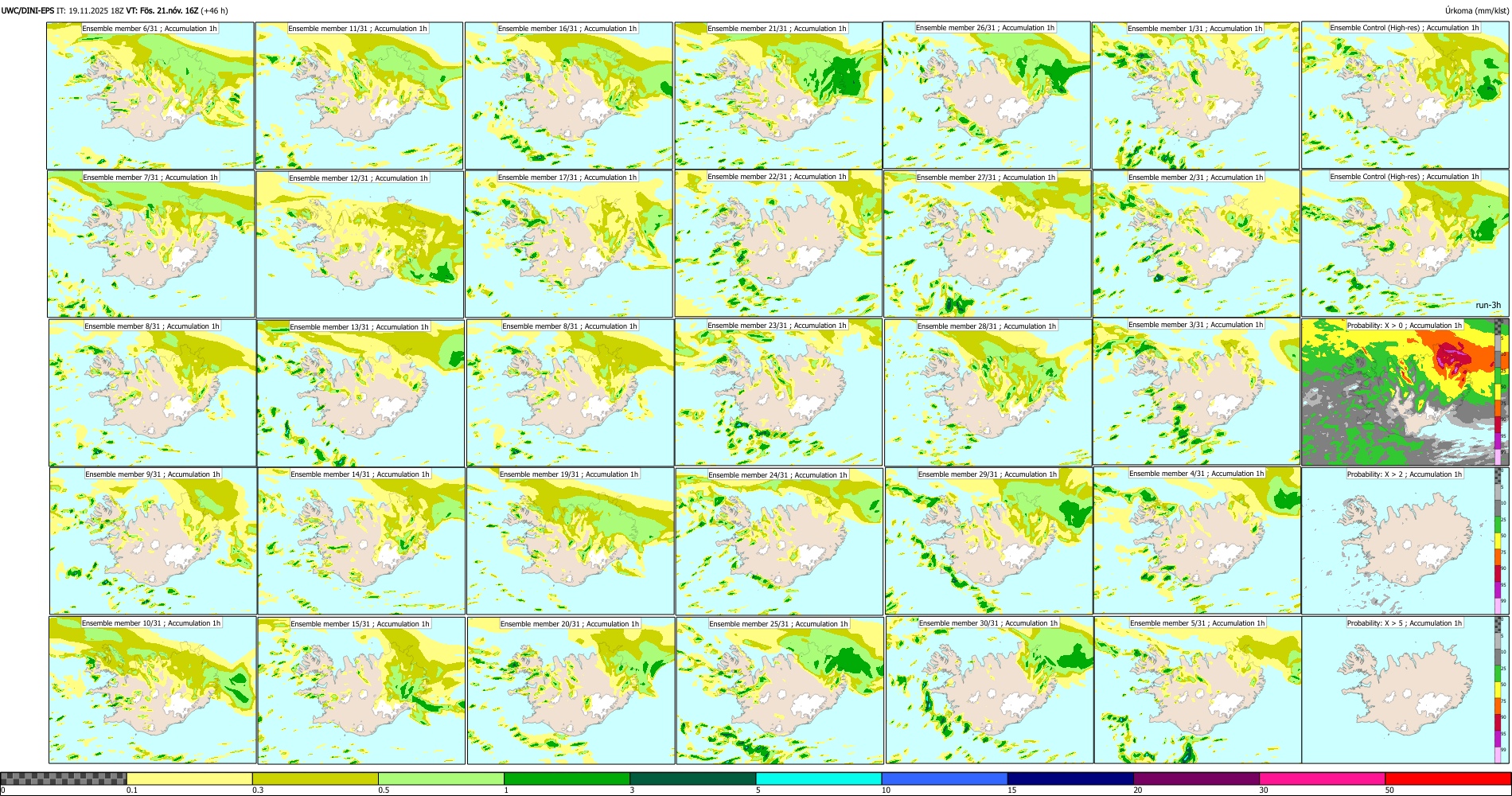Pick the pink 30–50 legend swatch
Viewport: 1512px width, 796px height.
coord(1322,778)
